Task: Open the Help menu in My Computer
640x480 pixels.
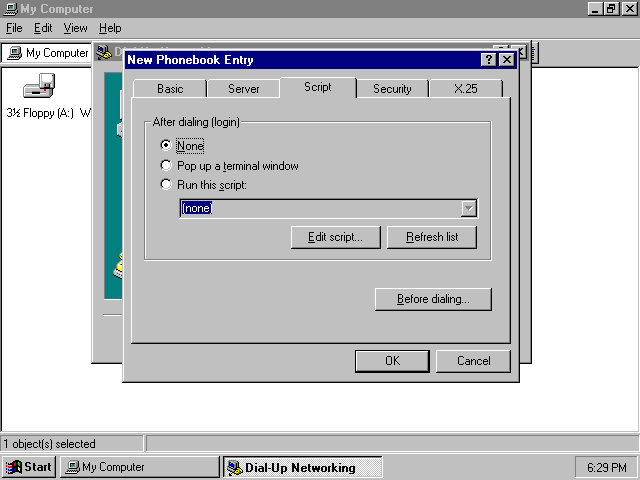Action: (x=110, y=28)
